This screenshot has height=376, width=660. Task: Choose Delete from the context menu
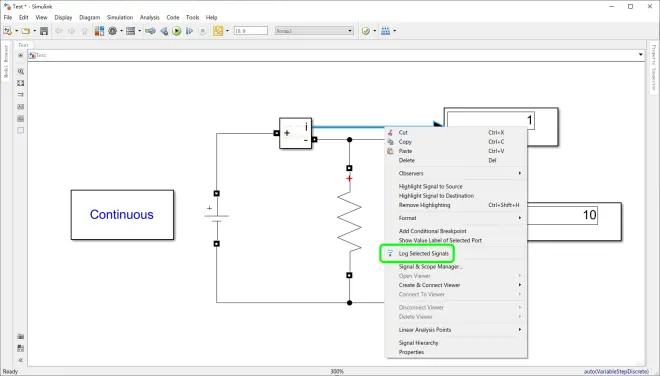[x=456, y=160]
